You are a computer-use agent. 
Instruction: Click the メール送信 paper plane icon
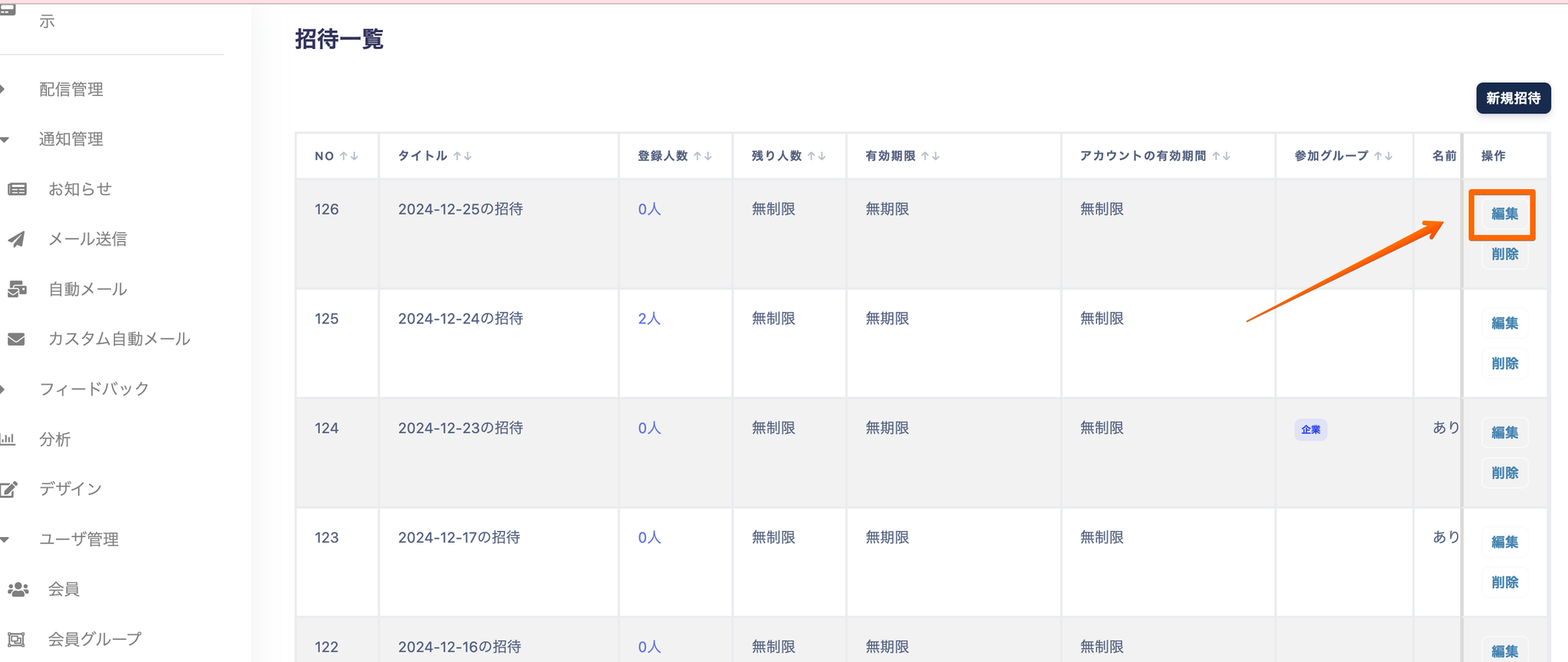click(x=17, y=239)
